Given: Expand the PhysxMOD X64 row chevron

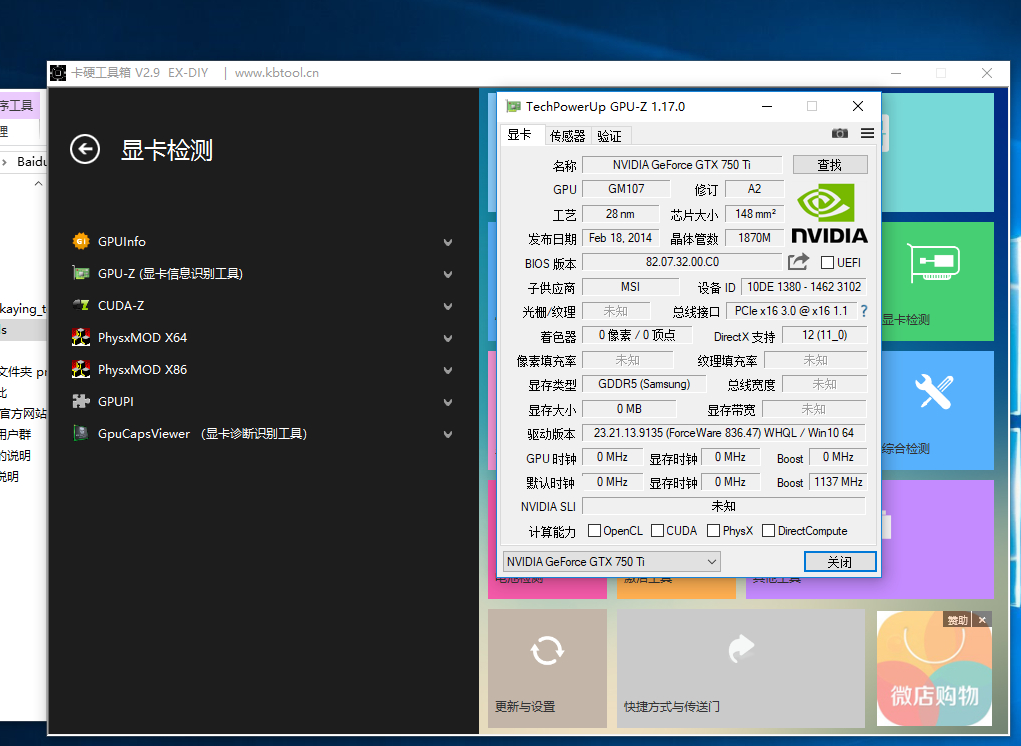Looking at the screenshot, I should pyautogui.click(x=448, y=338).
